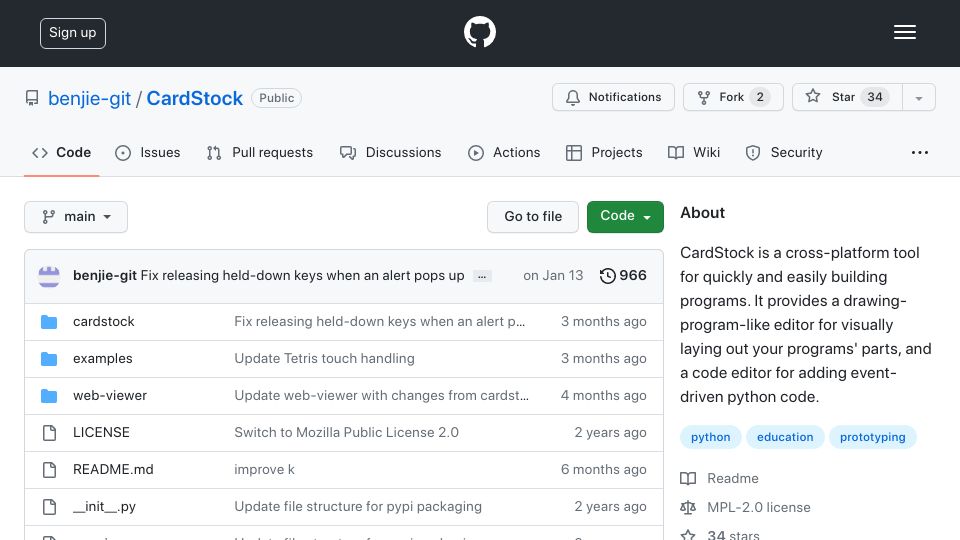This screenshot has width=960, height=540.
Task: Open the web-viewer folder name
Action: click(110, 396)
